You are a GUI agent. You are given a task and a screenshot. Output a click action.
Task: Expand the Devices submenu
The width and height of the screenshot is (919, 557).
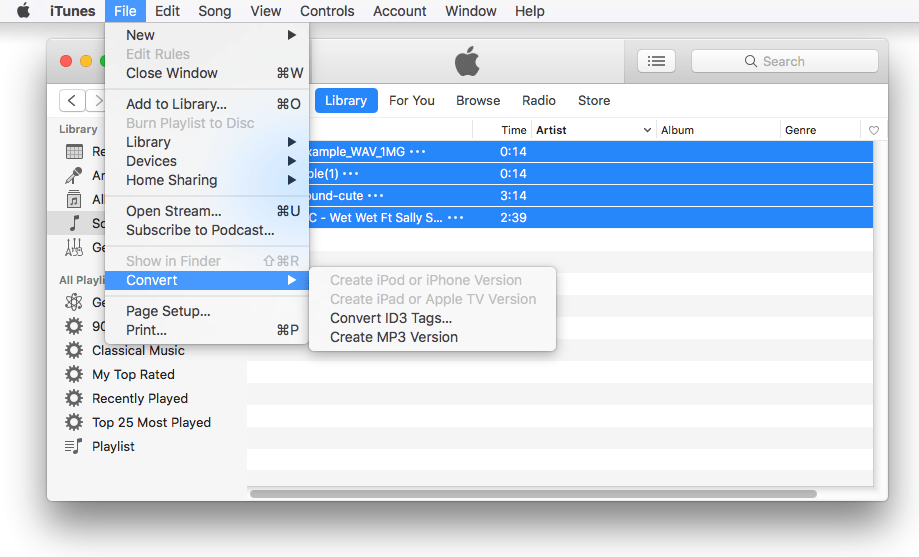pos(291,161)
